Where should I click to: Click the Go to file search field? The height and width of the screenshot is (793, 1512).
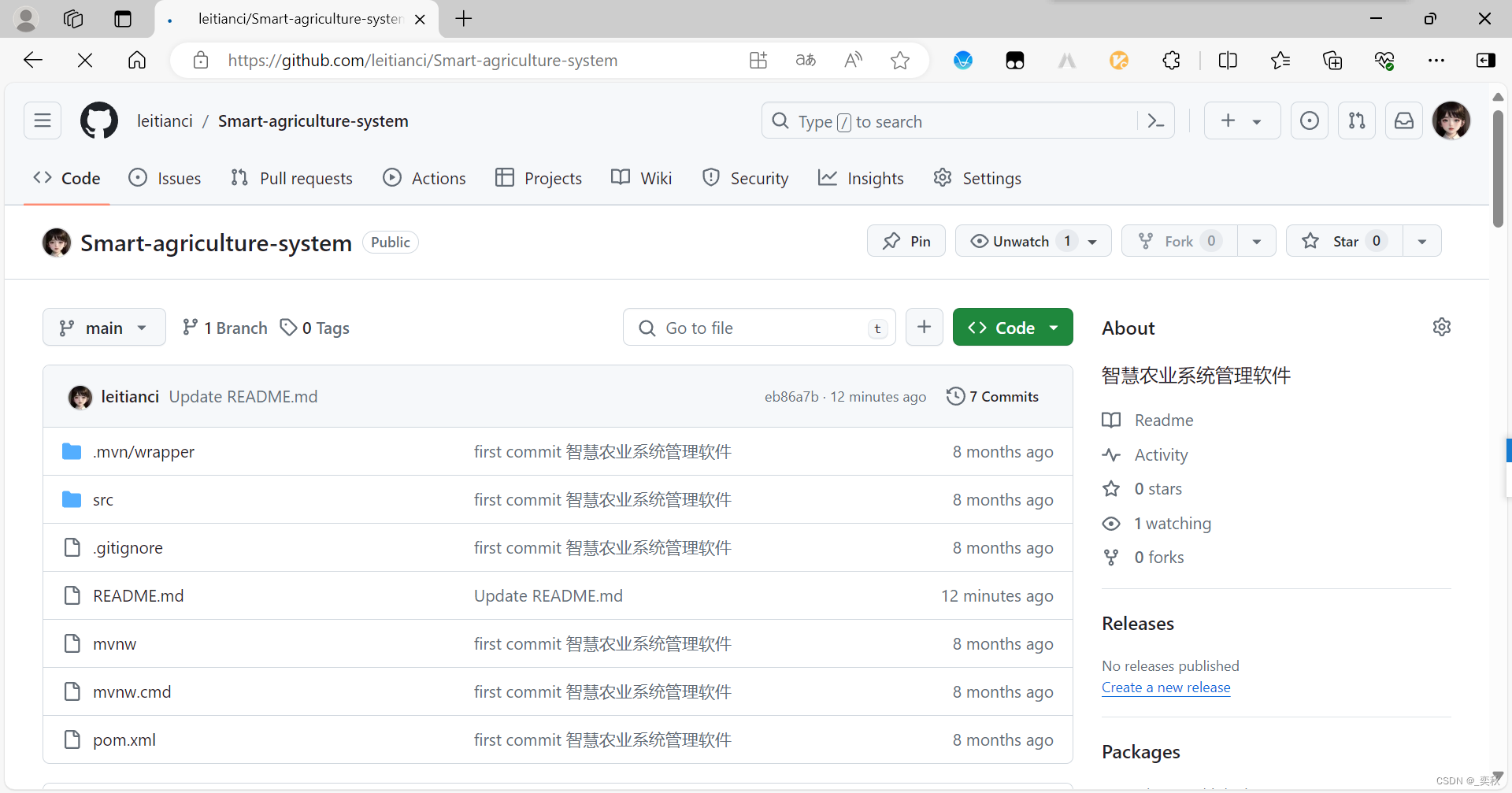(x=759, y=327)
